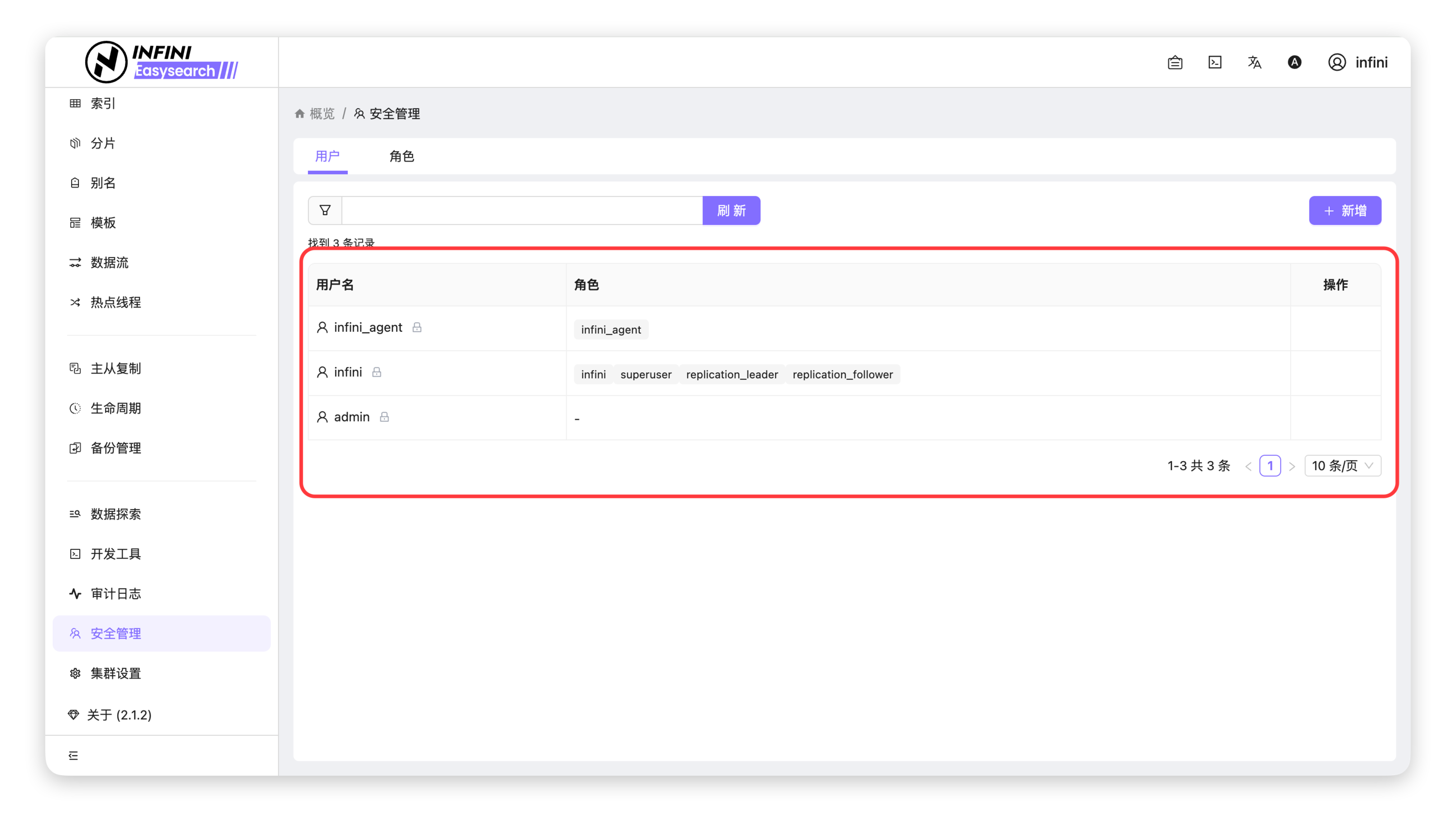Click lock icon beside admin user

384,417
